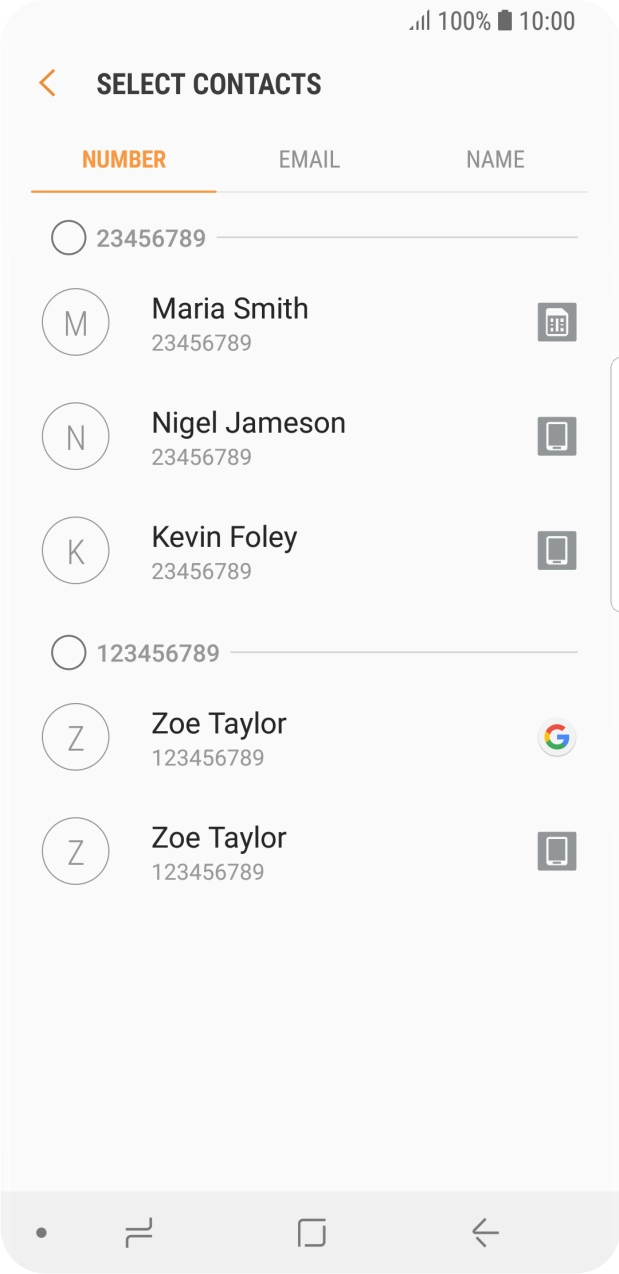Tap the edge panel handle on right side

coord(614,483)
